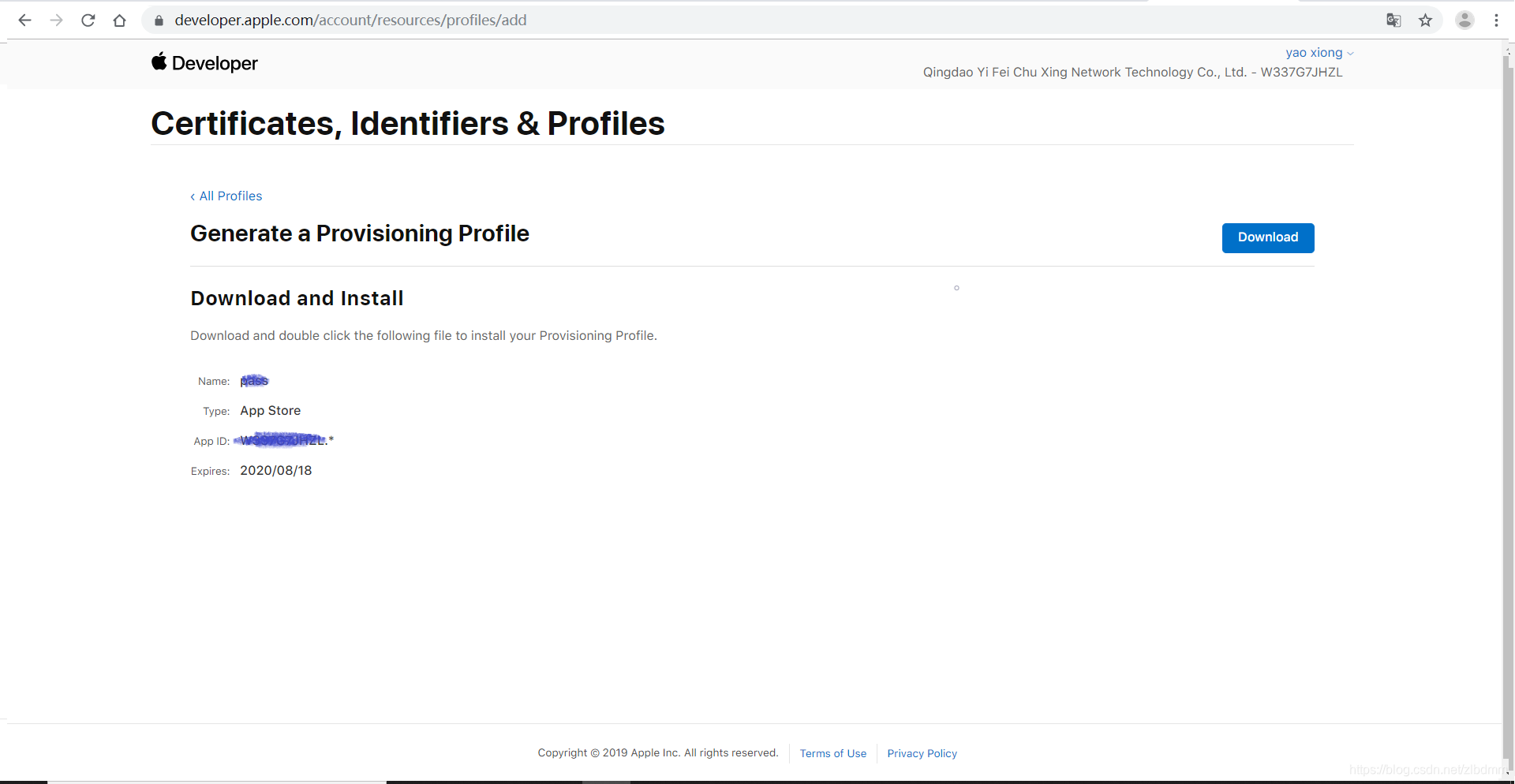
Task: Click the page's vertical scrollbar
Action: 1508,410
